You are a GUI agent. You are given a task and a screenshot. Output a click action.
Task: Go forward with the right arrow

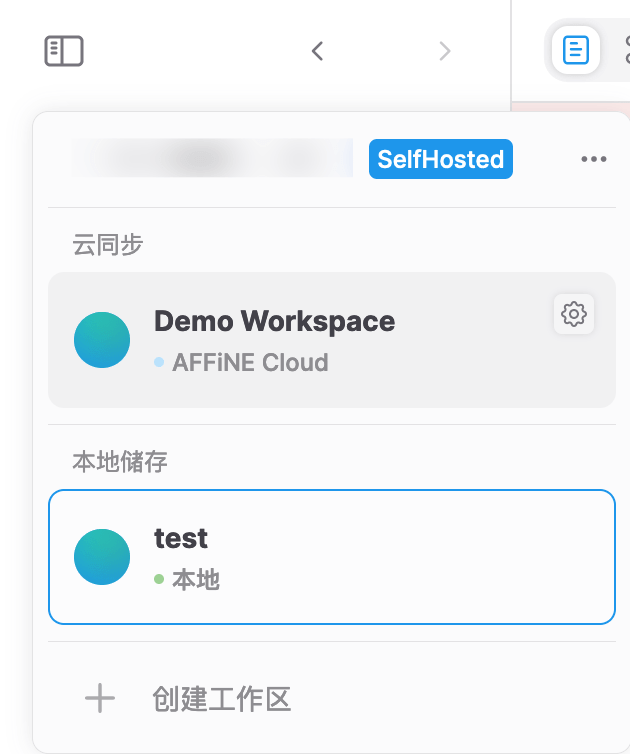click(445, 51)
